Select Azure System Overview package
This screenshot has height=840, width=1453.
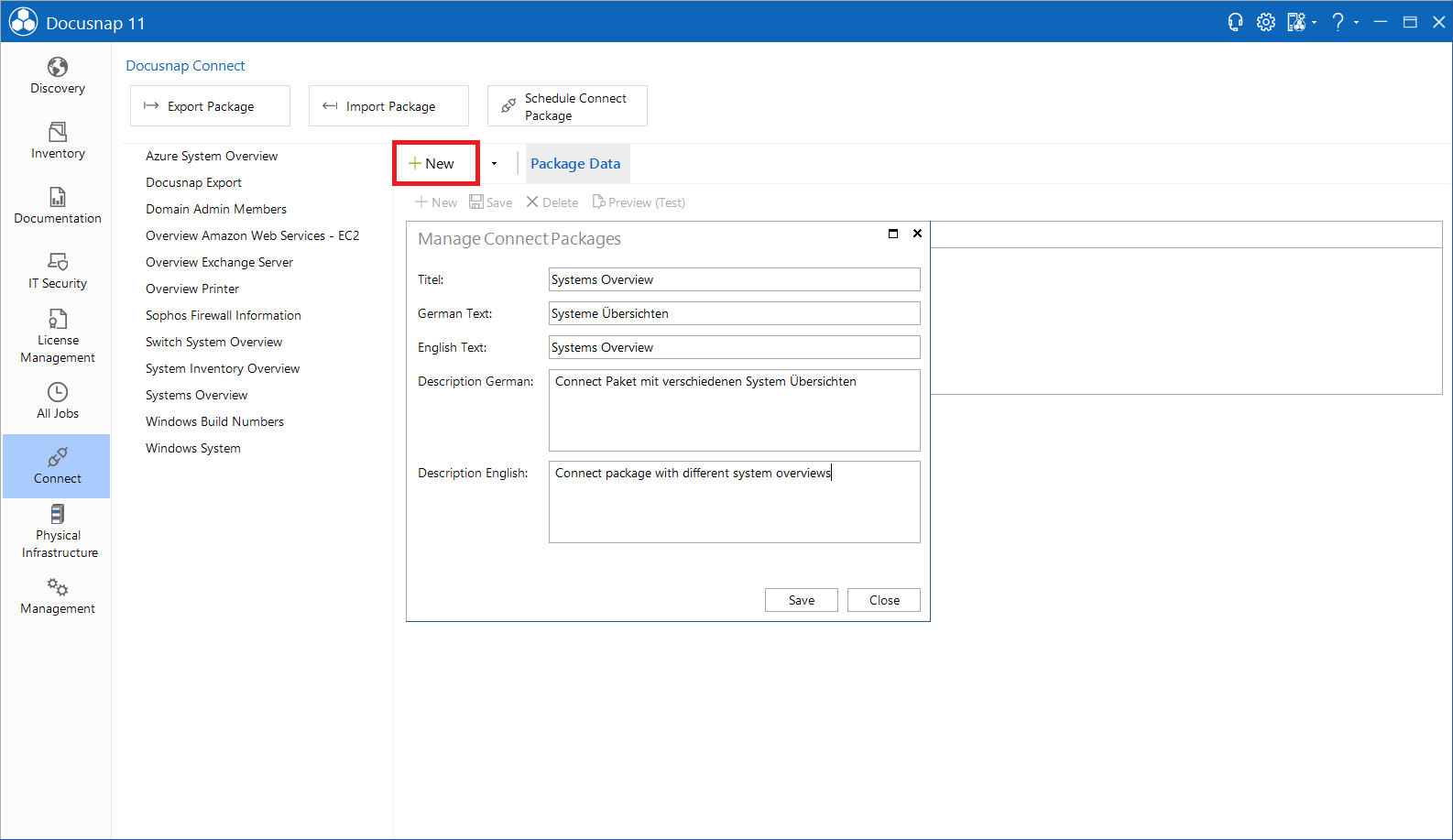(x=212, y=156)
